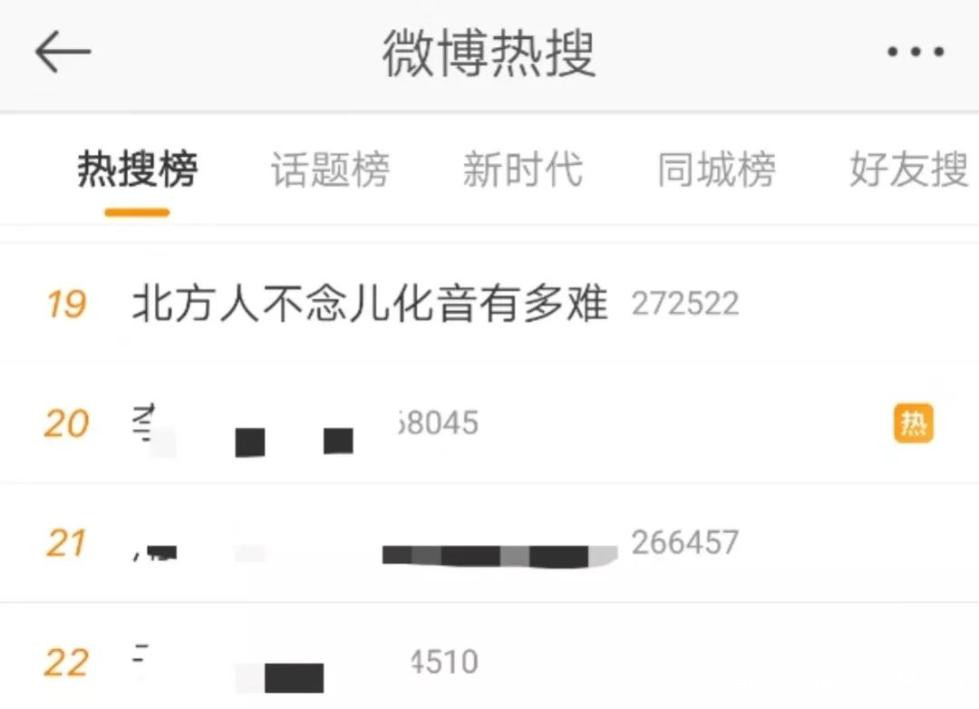
Task: Open the three-dot more options menu
Action: [x=916, y=52]
